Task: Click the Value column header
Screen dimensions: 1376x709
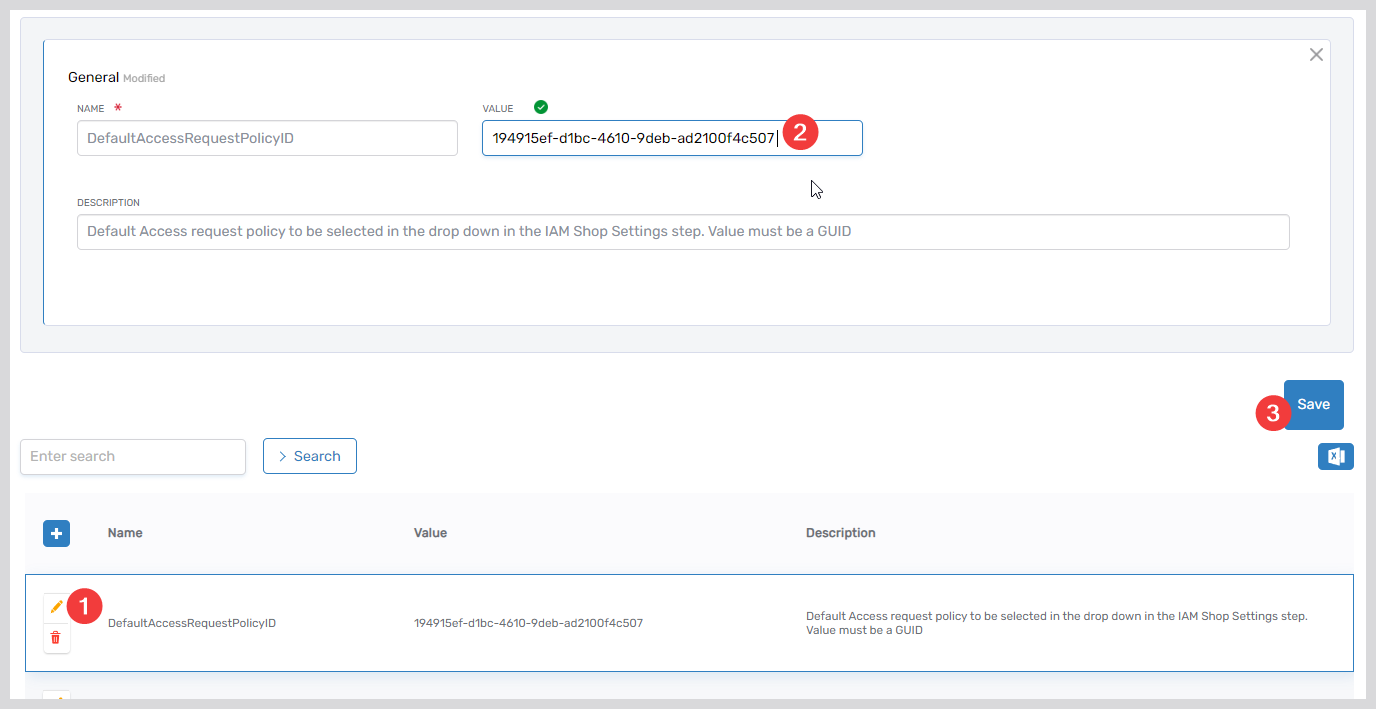Action: (x=430, y=533)
